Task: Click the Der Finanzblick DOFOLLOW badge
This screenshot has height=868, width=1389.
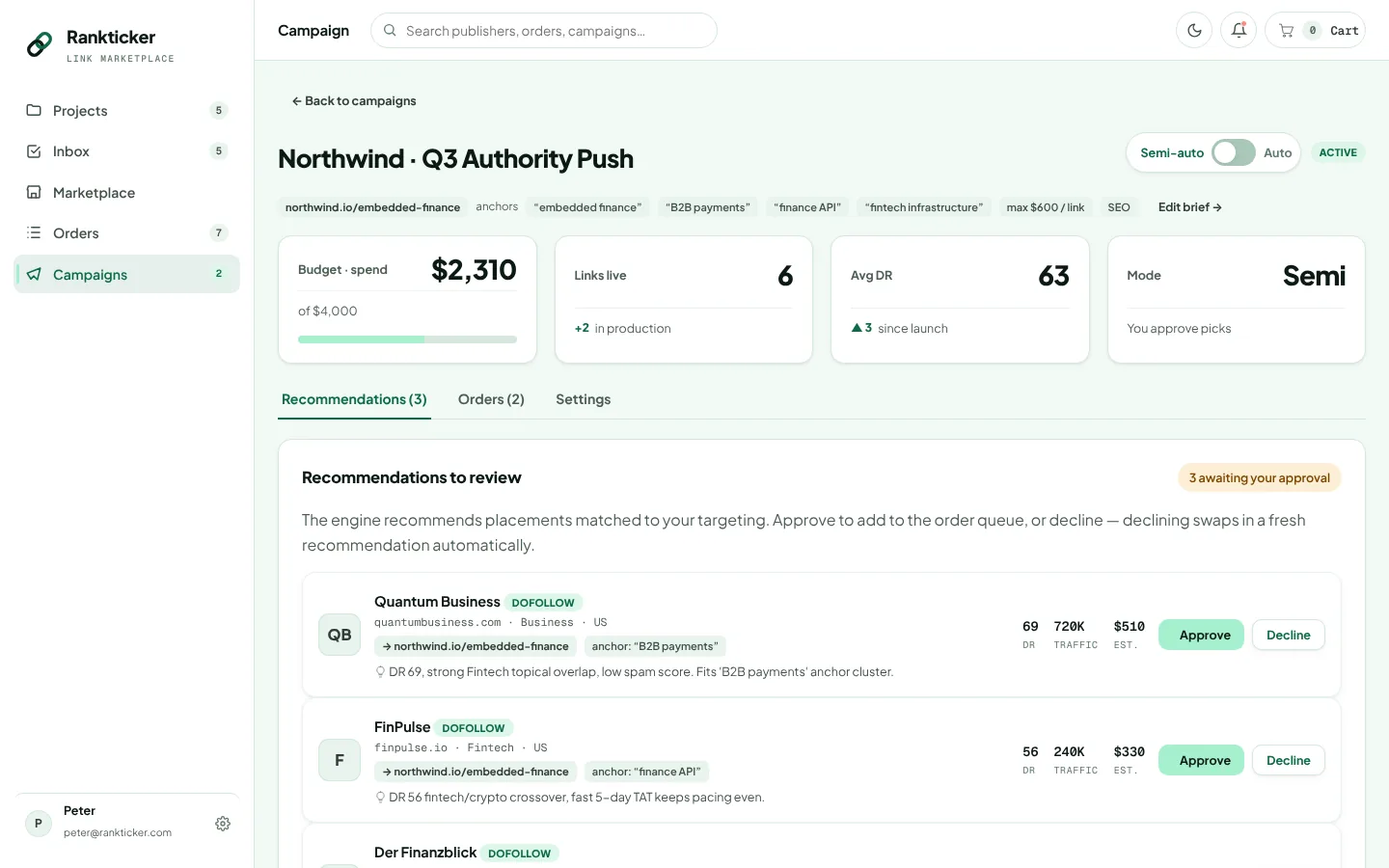Action: point(520,854)
